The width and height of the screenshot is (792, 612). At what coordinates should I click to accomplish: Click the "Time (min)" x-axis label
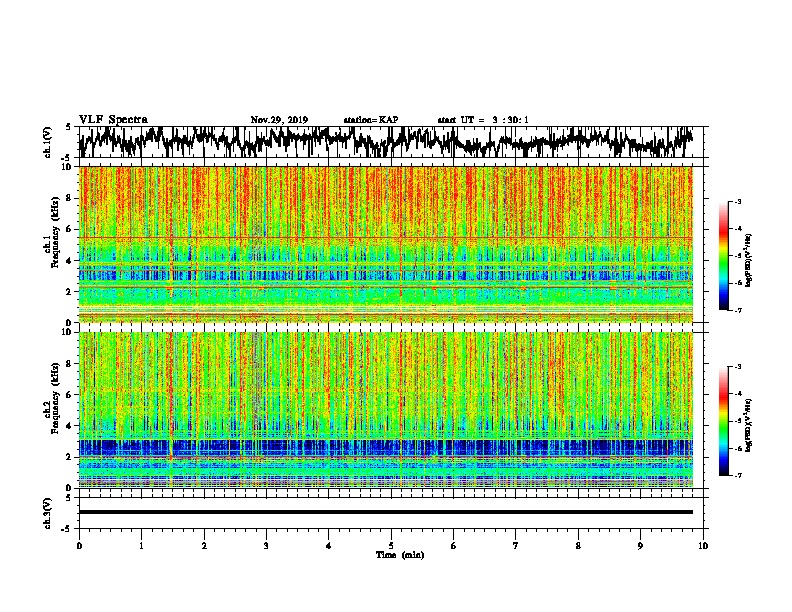(x=400, y=555)
